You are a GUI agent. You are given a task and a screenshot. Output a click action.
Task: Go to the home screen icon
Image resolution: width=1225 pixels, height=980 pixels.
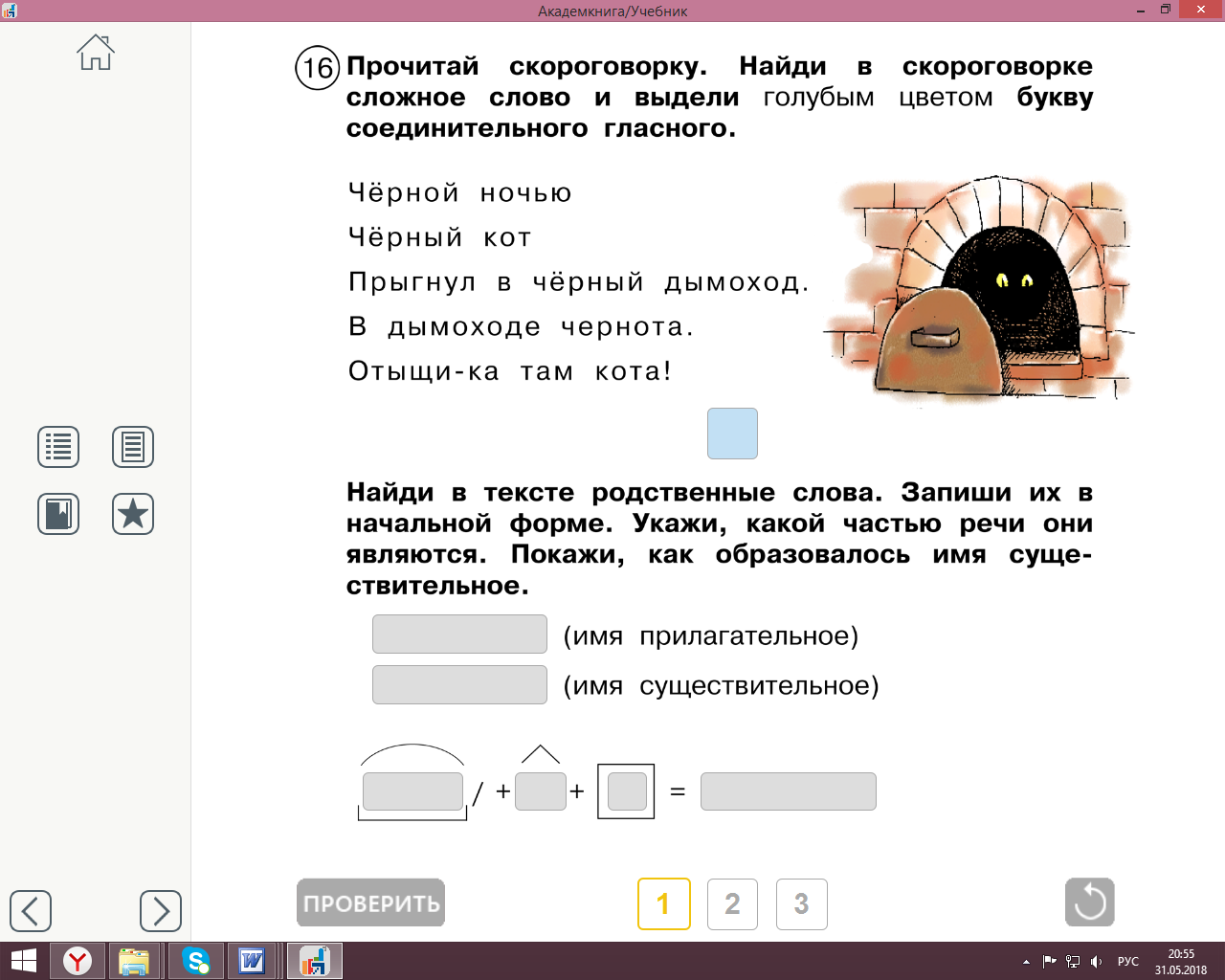(96, 52)
